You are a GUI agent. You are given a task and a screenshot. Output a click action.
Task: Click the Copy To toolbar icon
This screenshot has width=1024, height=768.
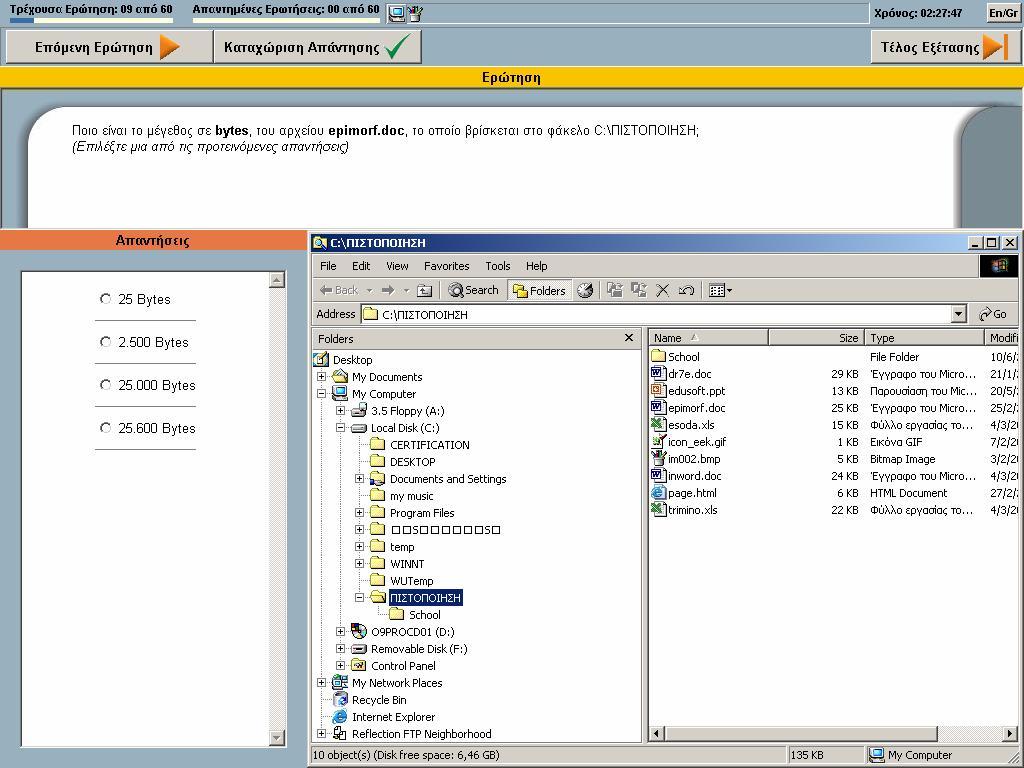point(639,290)
